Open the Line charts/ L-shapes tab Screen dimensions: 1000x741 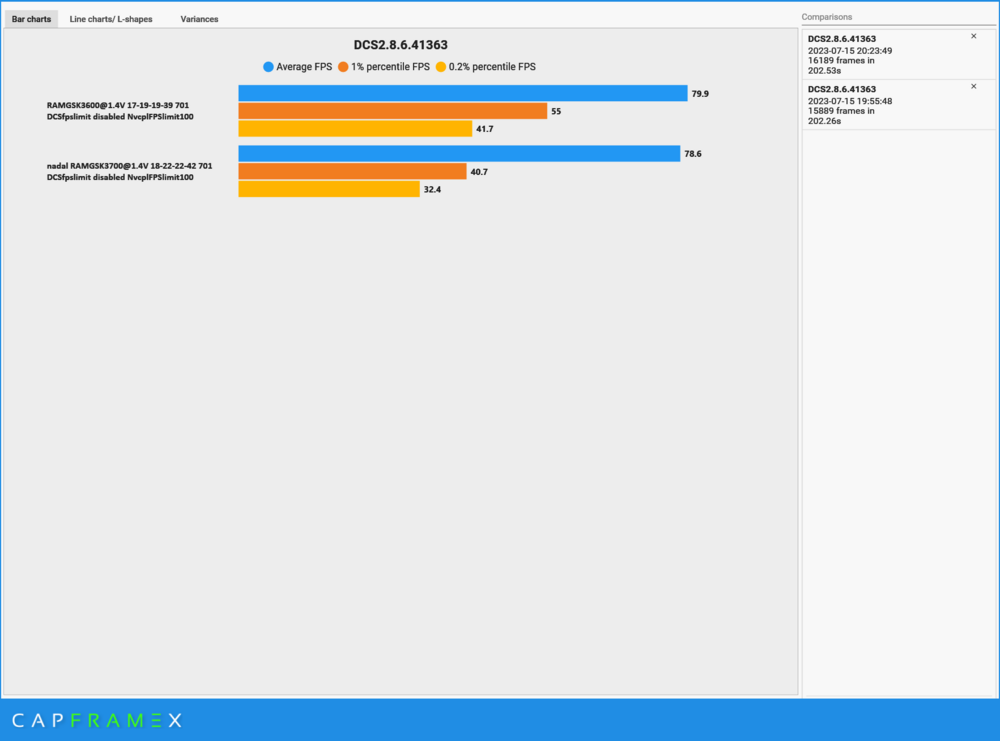110,18
